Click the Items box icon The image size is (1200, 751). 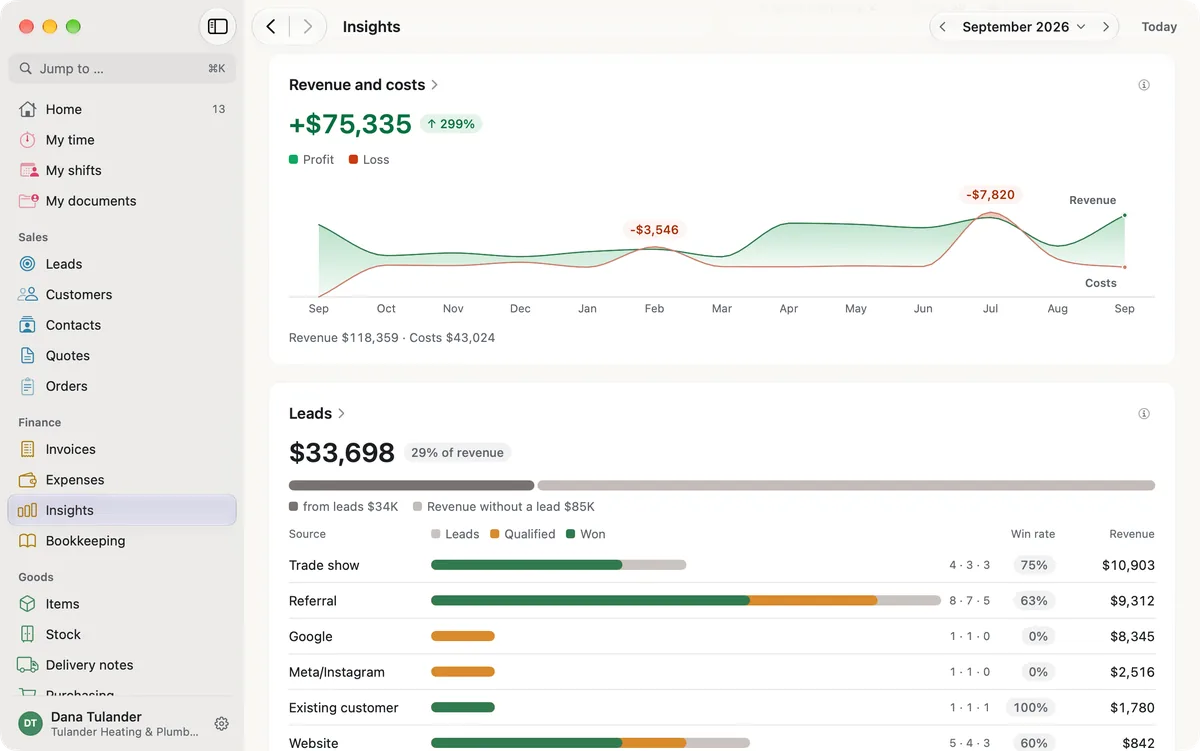click(28, 604)
